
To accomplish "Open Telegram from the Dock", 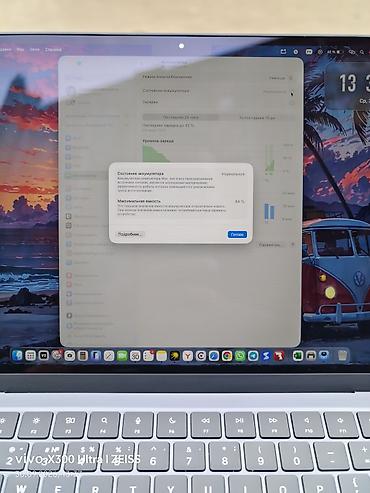I will [253, 356].
